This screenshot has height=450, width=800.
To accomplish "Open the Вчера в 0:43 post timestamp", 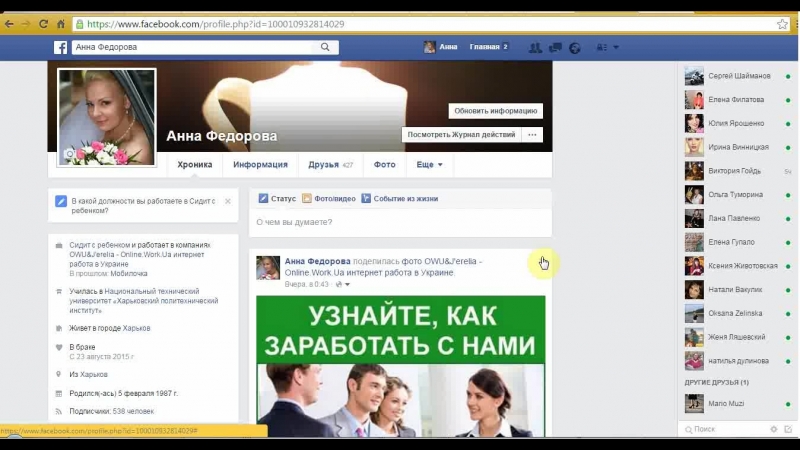I will click(307, 284).
